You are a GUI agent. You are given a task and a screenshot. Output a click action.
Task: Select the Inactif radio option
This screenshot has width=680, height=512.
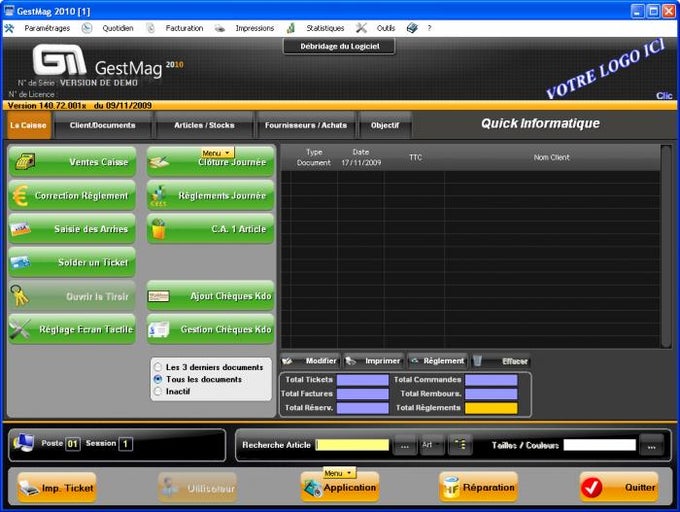(158, 391)
